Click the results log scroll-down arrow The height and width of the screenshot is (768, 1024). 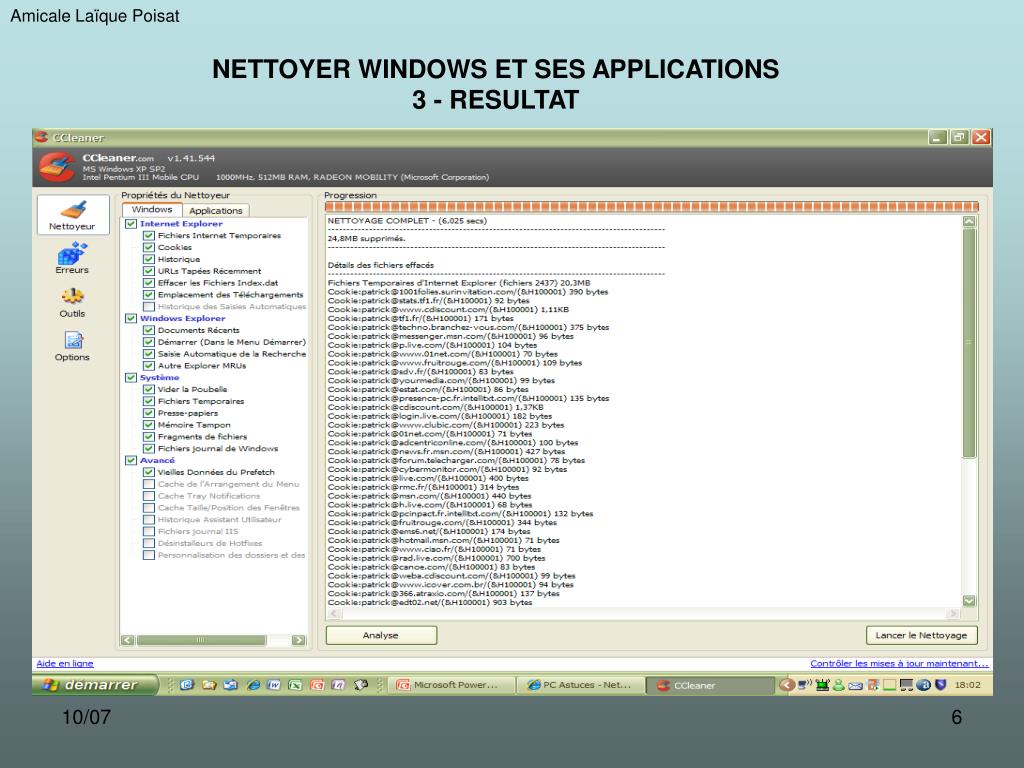pos(969,601)
